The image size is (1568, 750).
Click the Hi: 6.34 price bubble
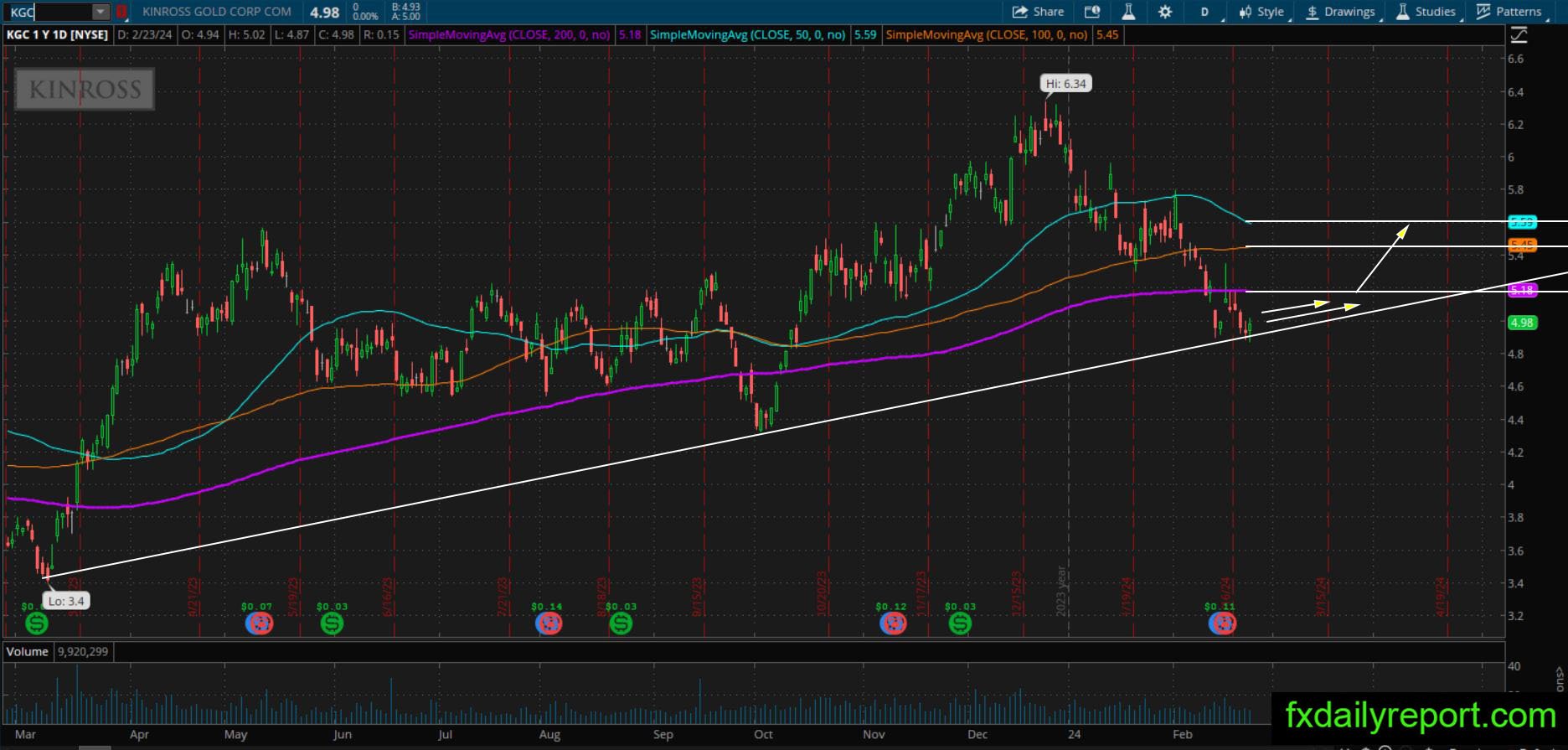tap(1065, 84)
